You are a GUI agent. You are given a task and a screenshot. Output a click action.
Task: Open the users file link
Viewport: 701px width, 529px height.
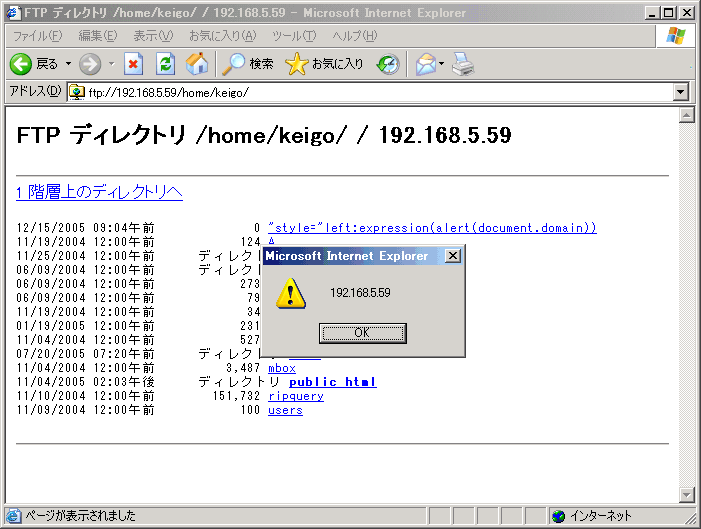coord(285,410)
